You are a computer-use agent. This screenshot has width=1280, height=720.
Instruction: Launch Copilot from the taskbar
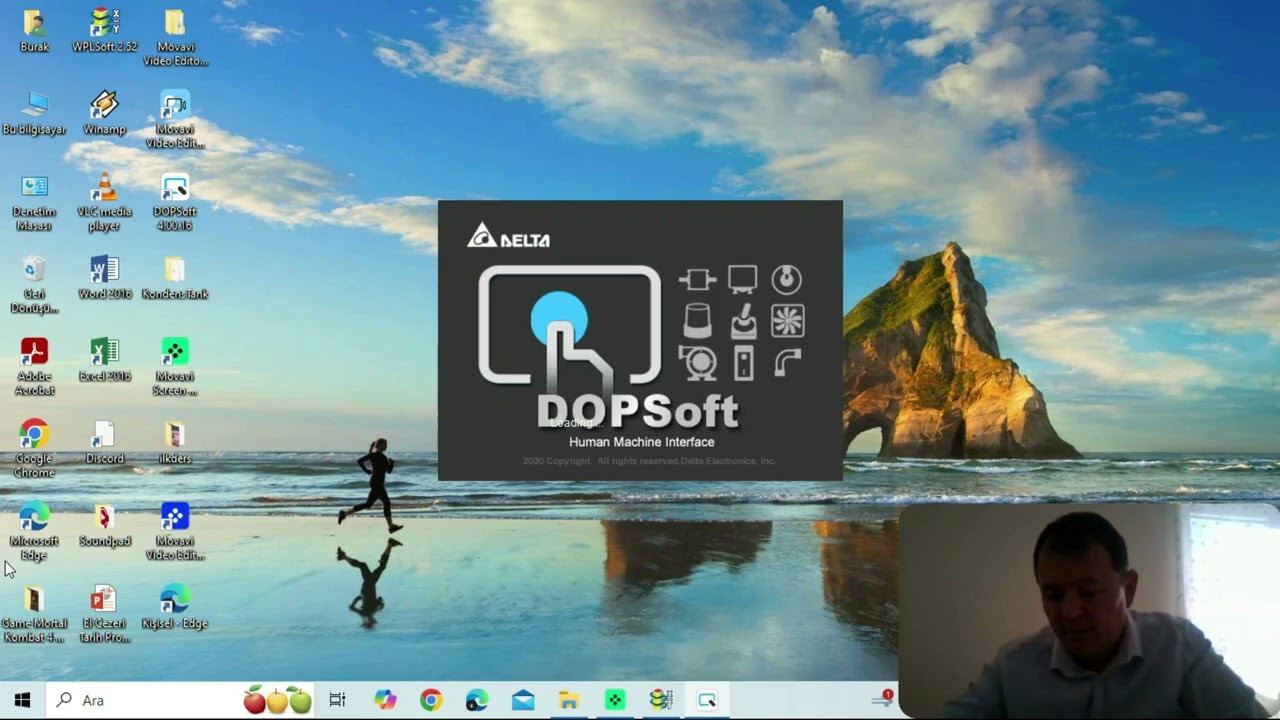385,700
